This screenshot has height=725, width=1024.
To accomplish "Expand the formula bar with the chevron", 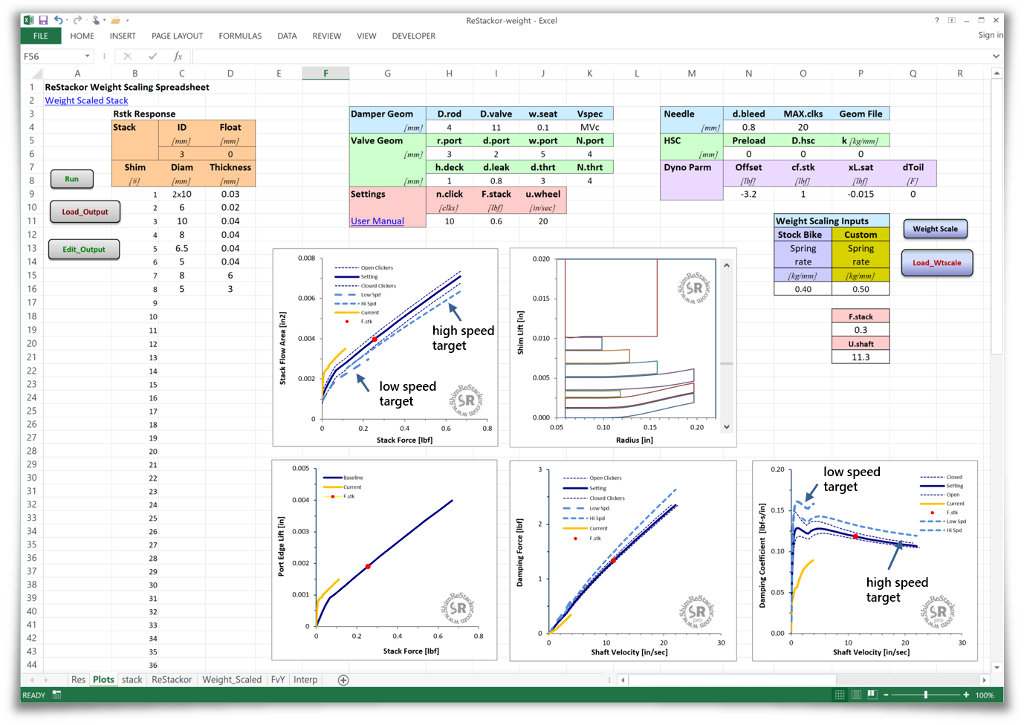I will pyautogui.click(x=996, y=56).
